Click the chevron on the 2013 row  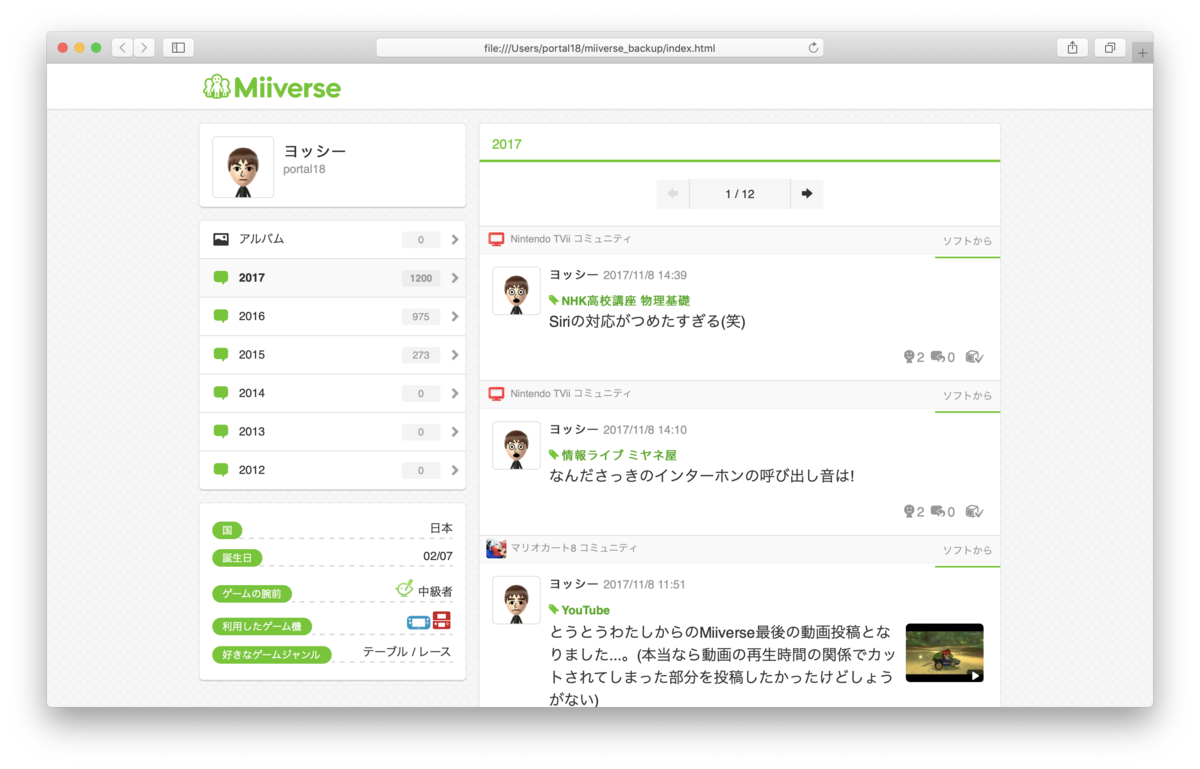pos(455,432)
